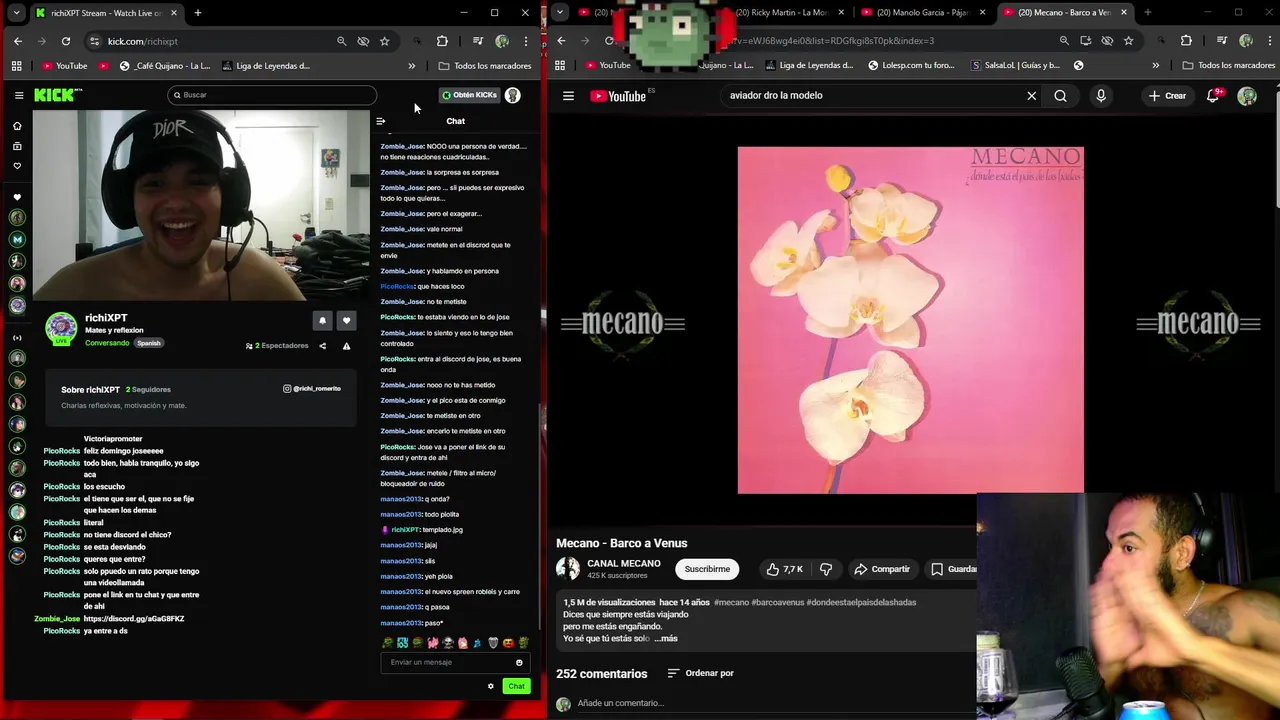Click the Obtén KICKs button
1280x720 pixels.
tap(469, 95)
